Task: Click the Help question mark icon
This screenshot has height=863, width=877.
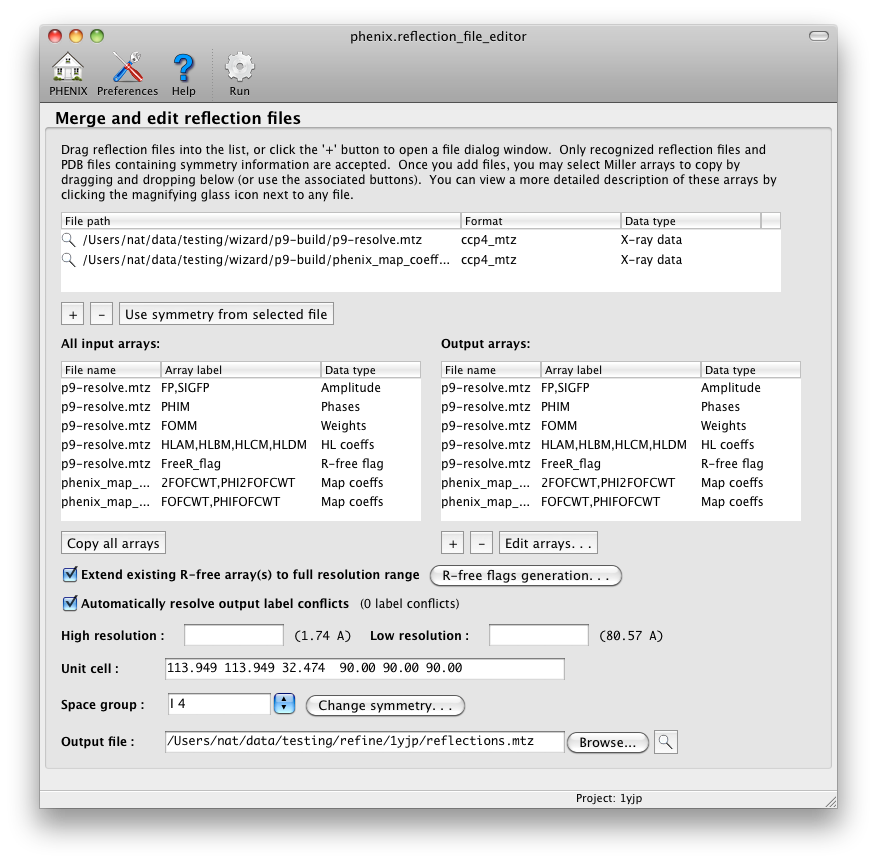Action: (184, 68)
